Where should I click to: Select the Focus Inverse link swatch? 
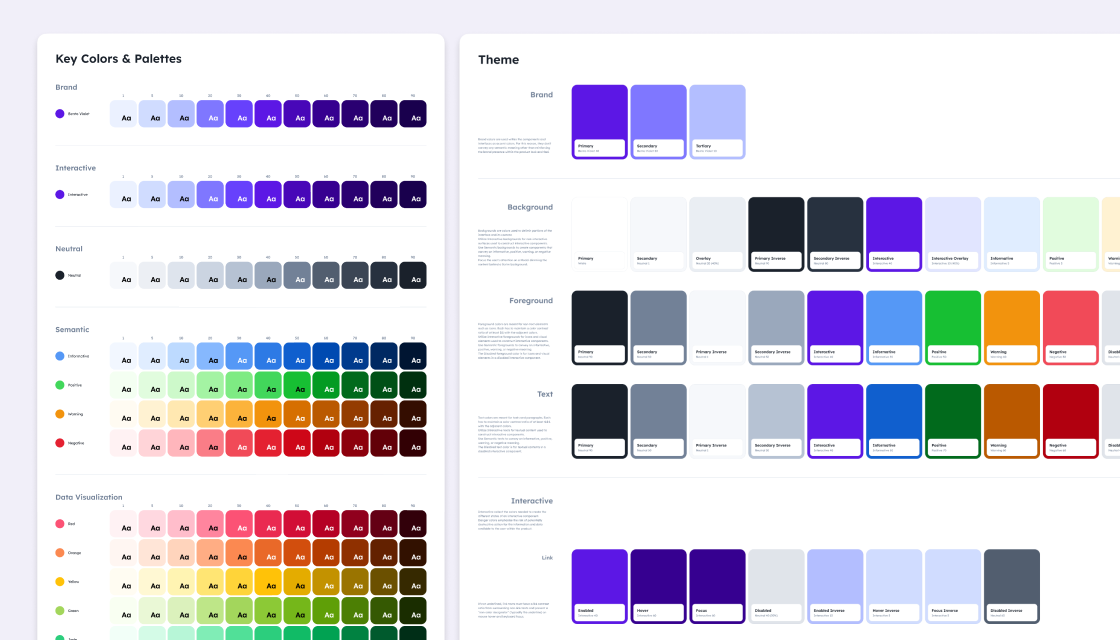coord(953,585)
